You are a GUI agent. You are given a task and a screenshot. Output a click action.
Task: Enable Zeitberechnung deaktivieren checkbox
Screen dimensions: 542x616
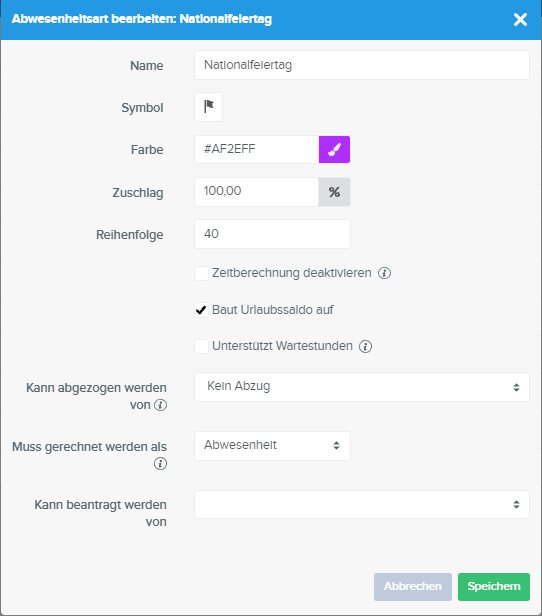click(201, 273)
